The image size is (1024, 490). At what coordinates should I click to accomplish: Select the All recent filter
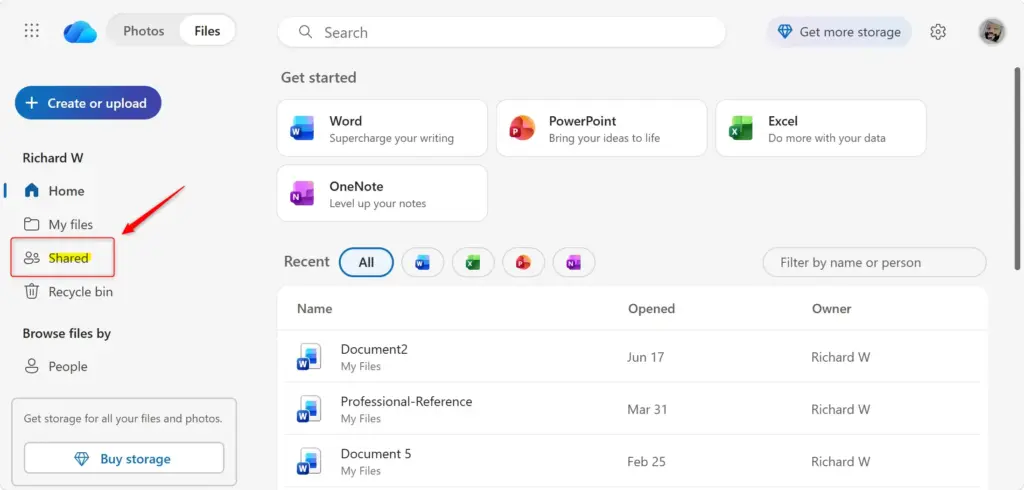tap(366, 262)
